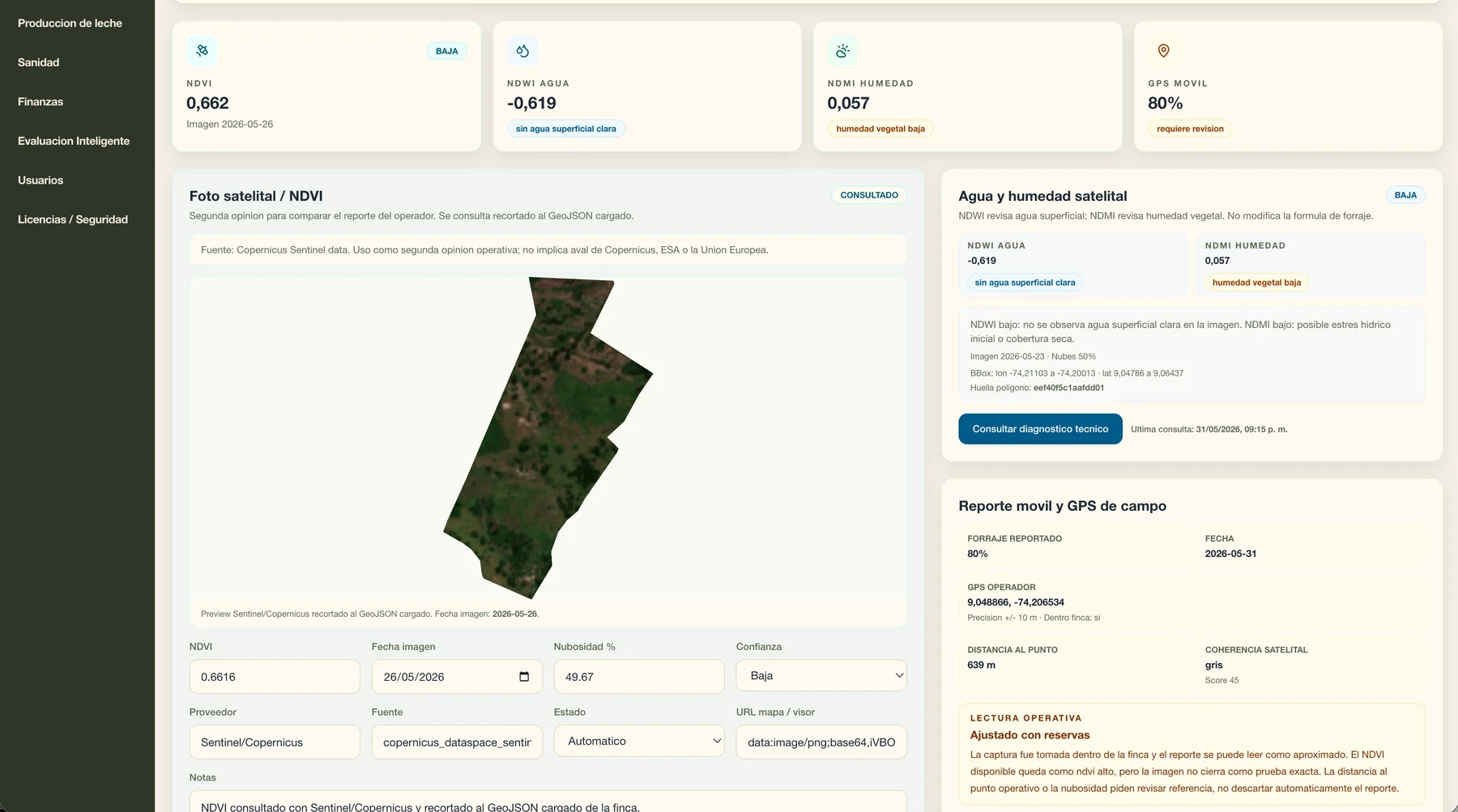1458x812 pixels.
Task: Click the 'requiere revision' tag
Action: 1190,129
